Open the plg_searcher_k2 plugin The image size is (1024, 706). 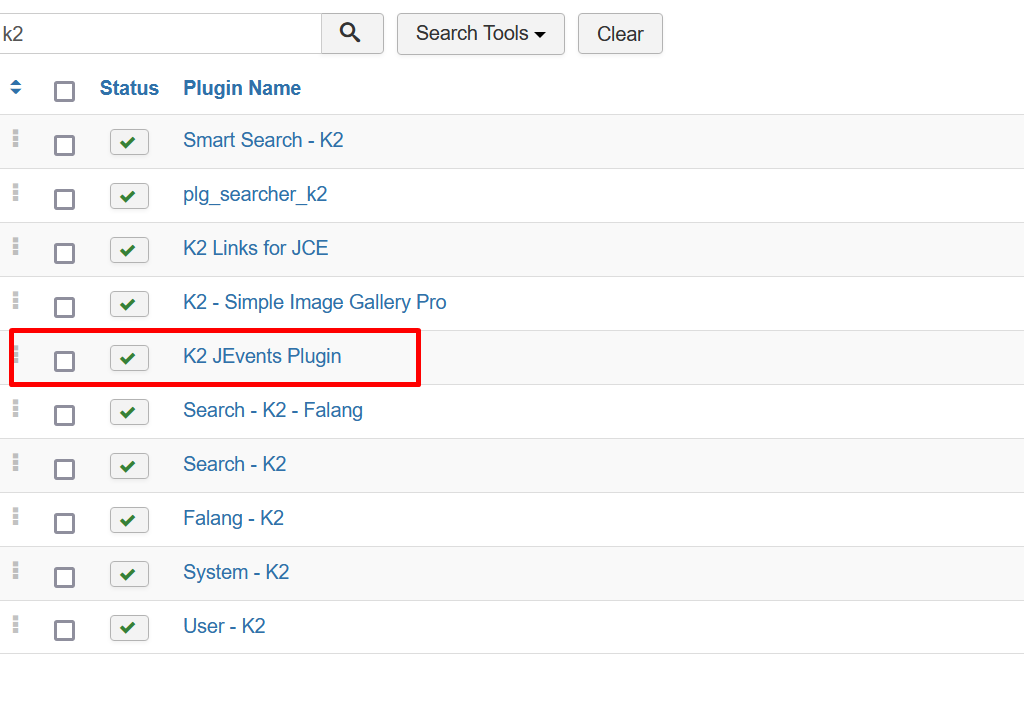tap(255, 194)
